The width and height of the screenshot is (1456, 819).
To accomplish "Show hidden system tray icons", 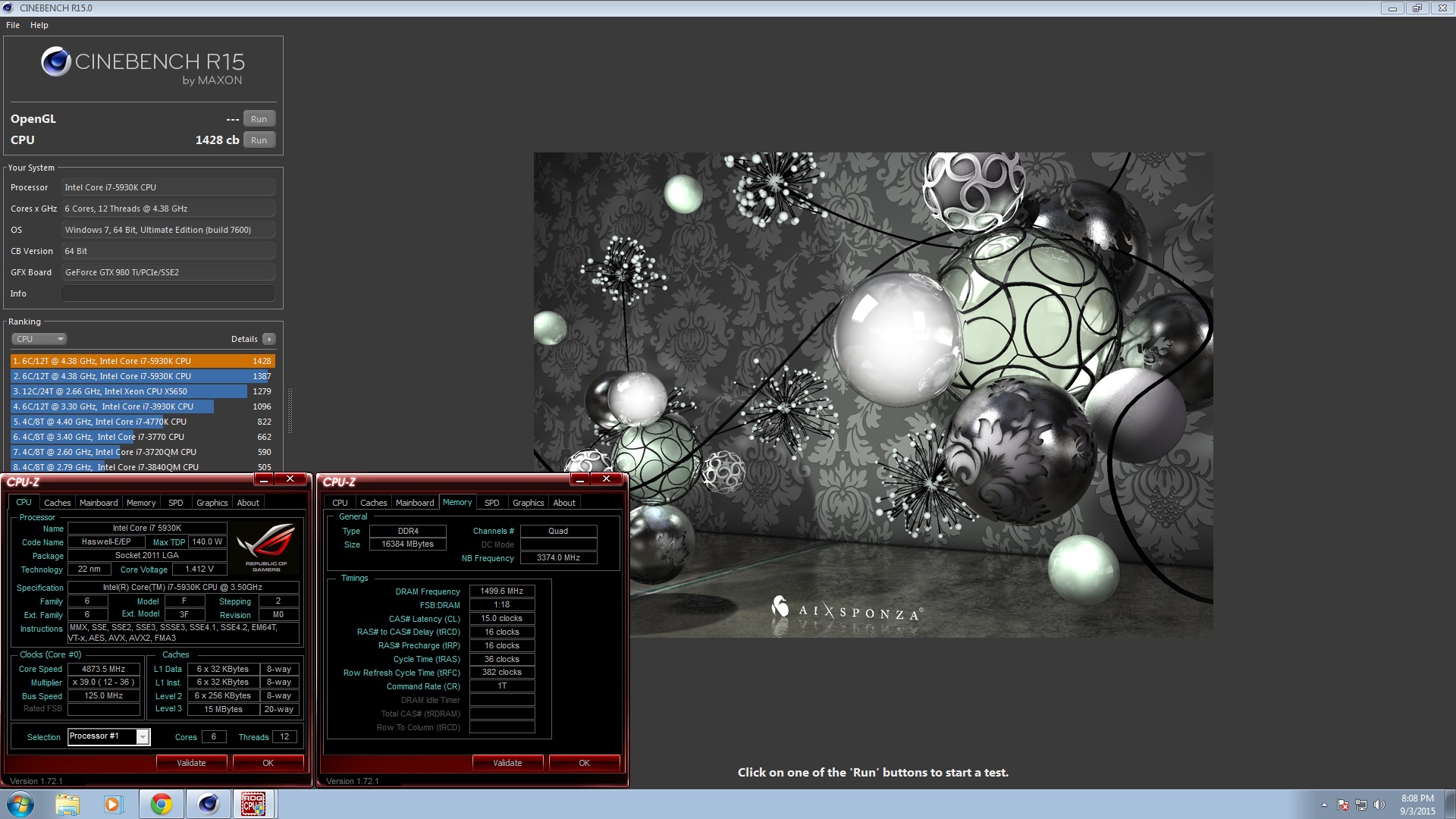I will 1324,805.
